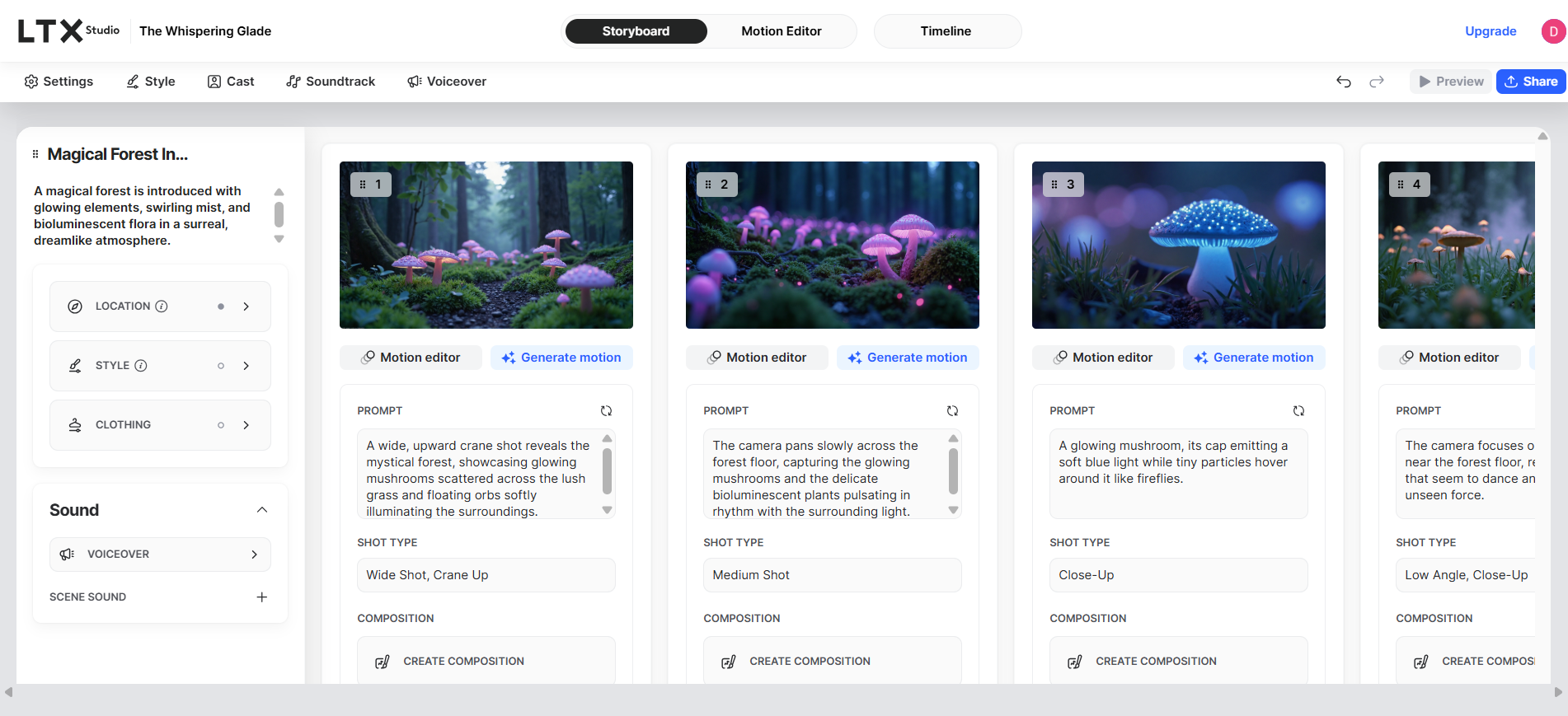The width and height of the screenshot is (1568, 716).
Task: Click the undo arrow icon
Action: click(1344, 82)
